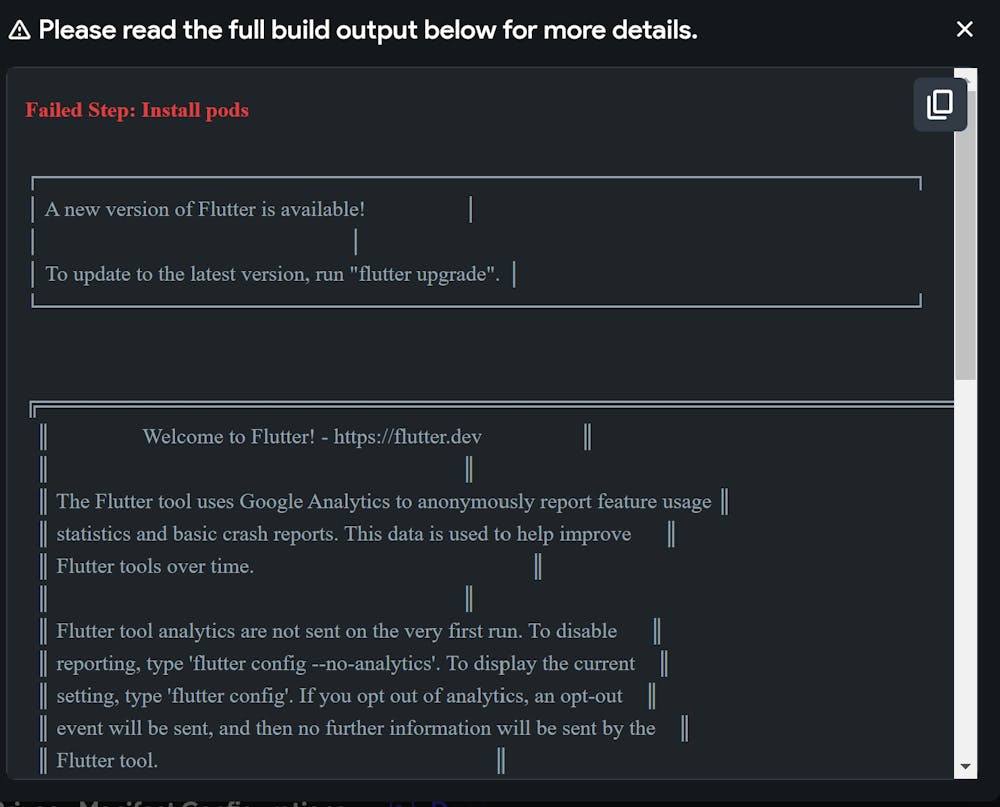The image size is (1000, 807).
Task: Click the line mentioning Google Analytics
Action: tap(384, 502)
